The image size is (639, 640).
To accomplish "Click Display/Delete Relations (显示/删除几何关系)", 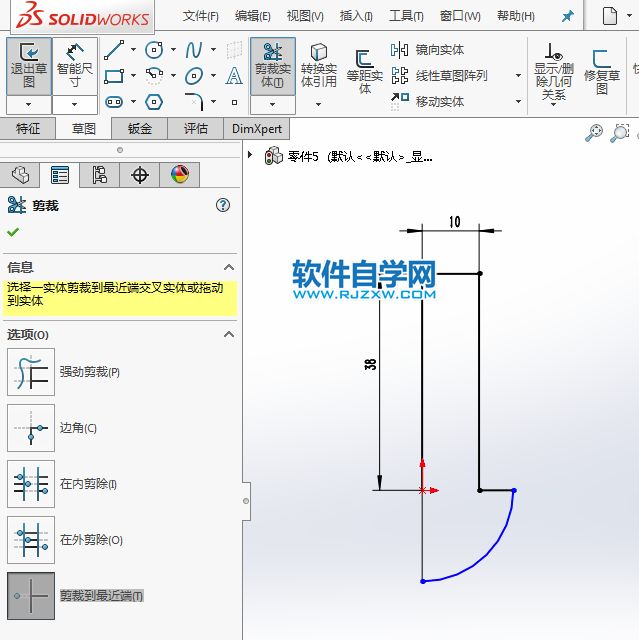I will [x=554, y=71].
